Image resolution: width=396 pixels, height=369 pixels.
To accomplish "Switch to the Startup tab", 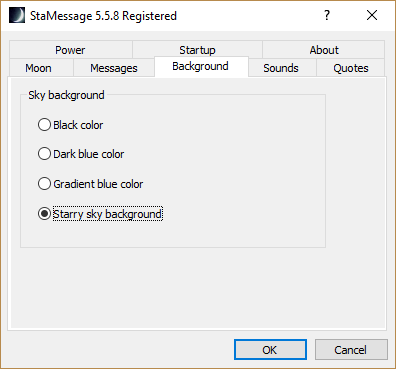I will (x=197, y=50).
